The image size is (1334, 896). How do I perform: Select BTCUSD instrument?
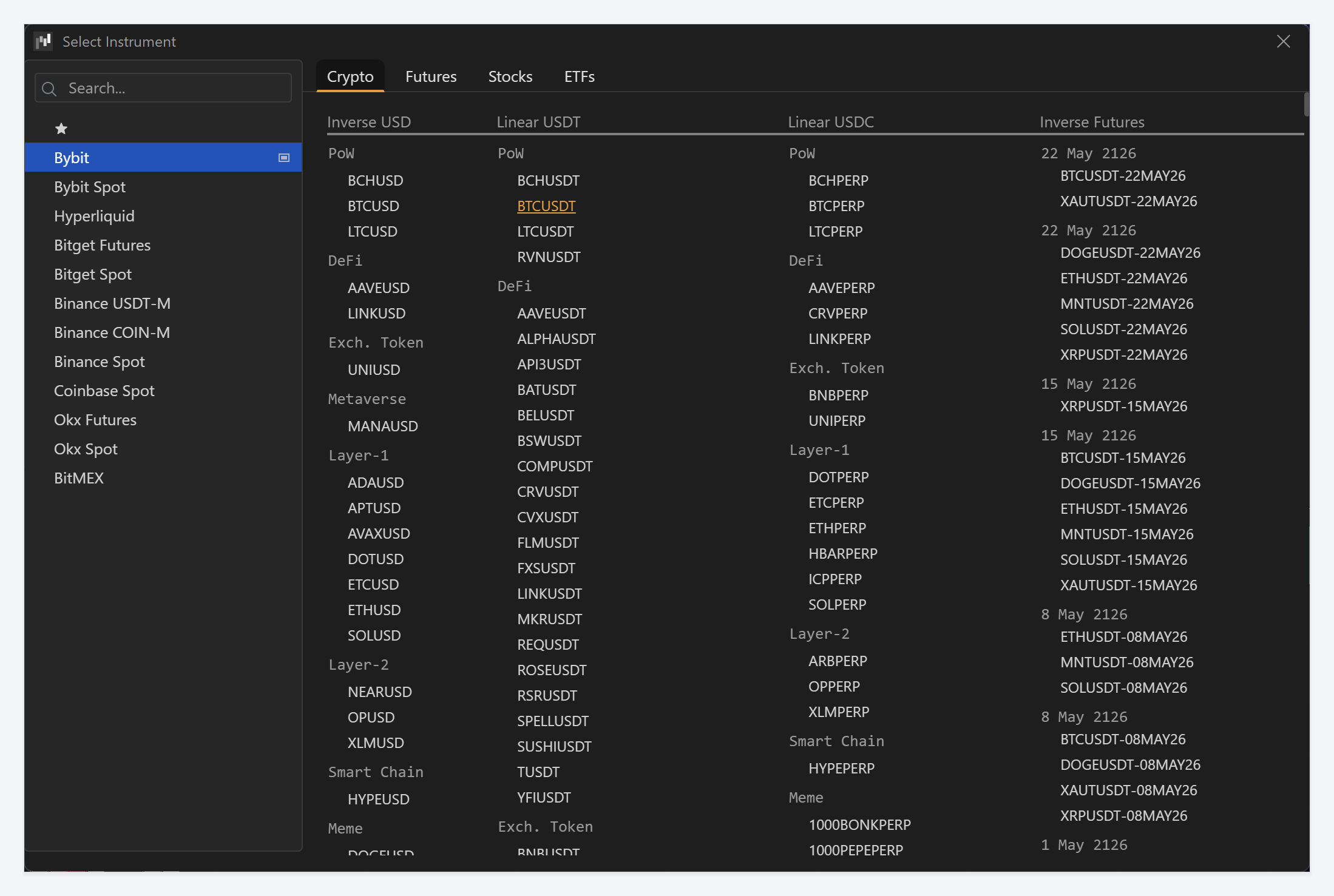click(x=373, y=206)
